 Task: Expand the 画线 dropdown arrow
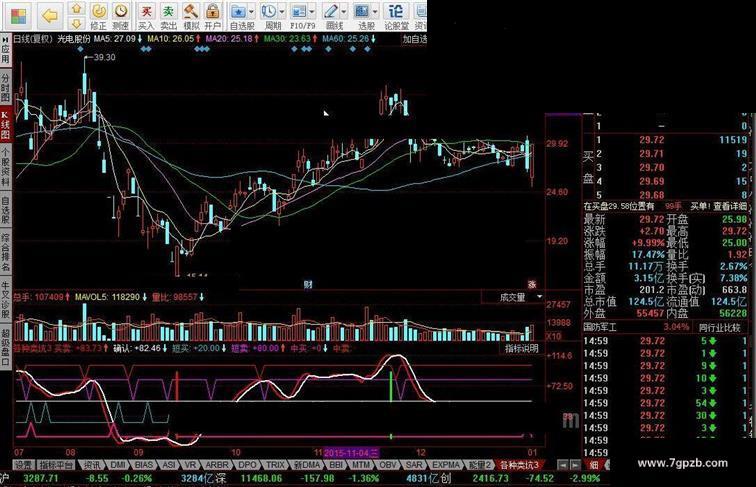tap(344, 12)
